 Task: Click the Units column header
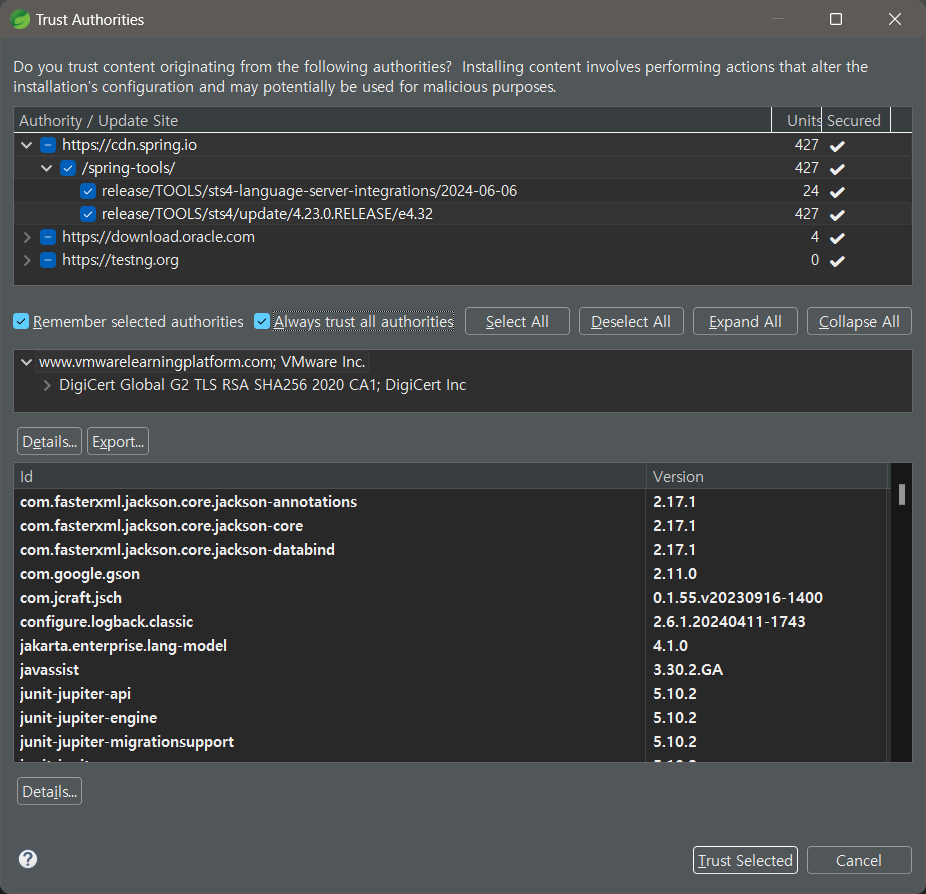[x=797, y=120]
